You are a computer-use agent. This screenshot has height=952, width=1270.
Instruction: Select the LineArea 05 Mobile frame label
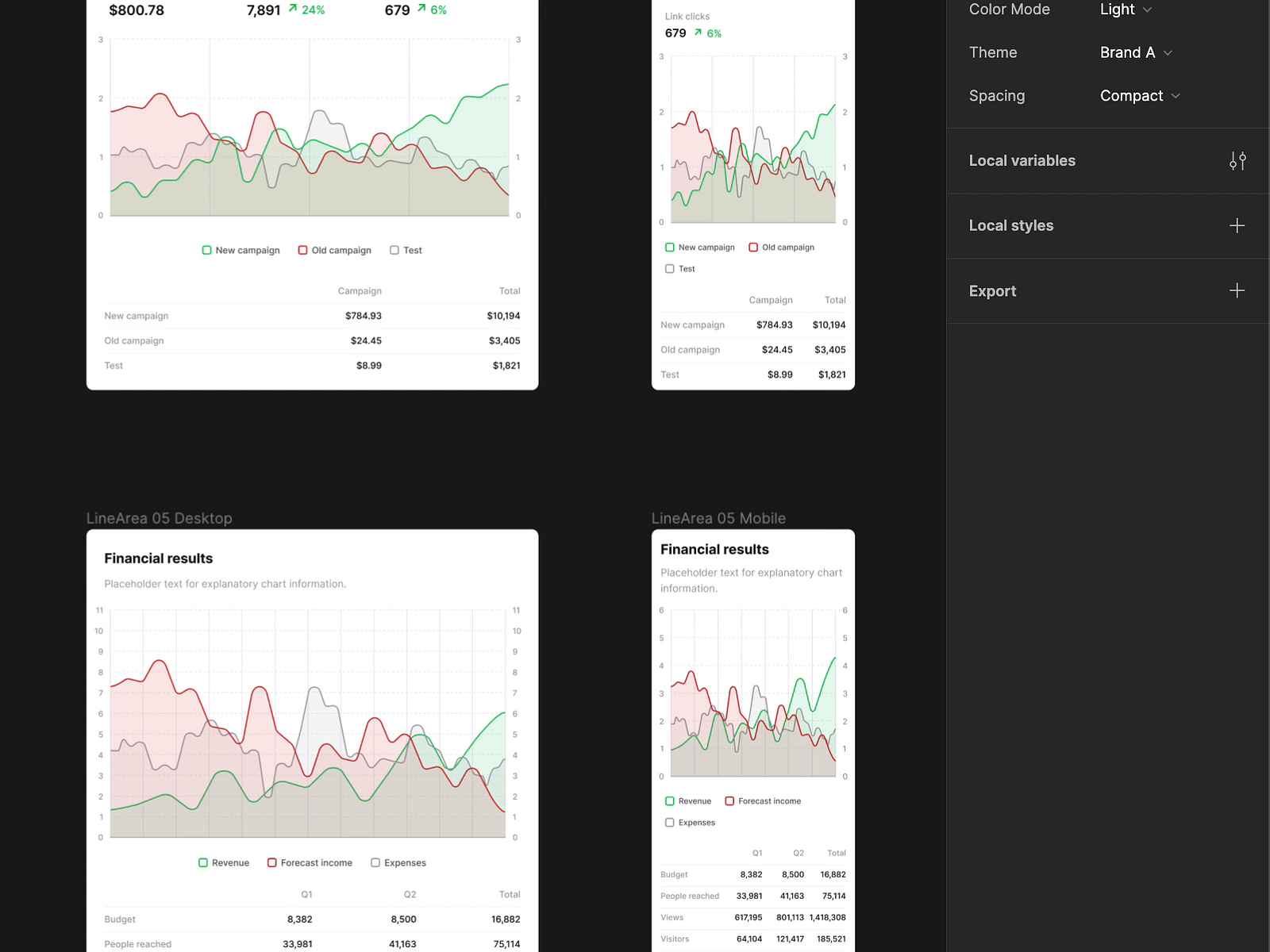coord(718,518)
